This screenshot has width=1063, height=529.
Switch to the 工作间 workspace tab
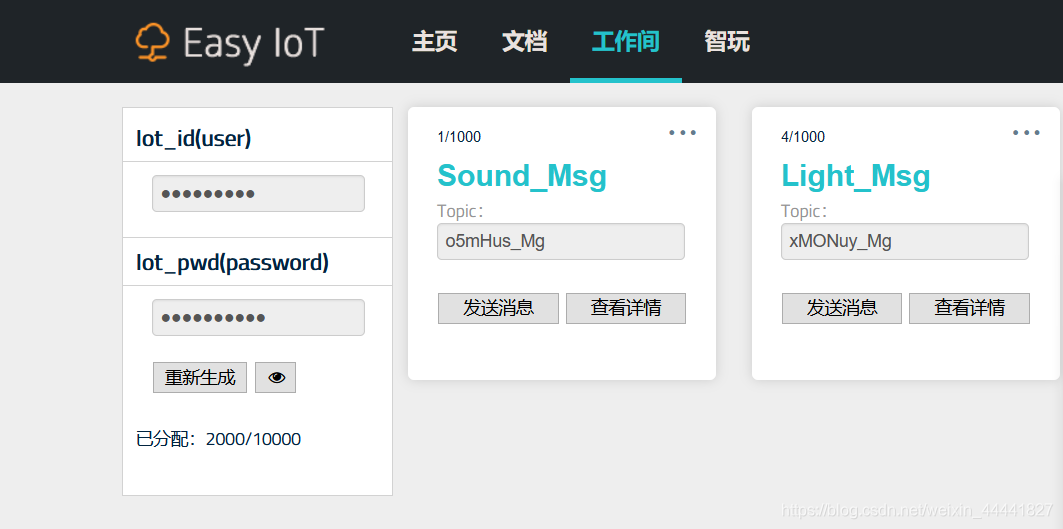(626, 42)
